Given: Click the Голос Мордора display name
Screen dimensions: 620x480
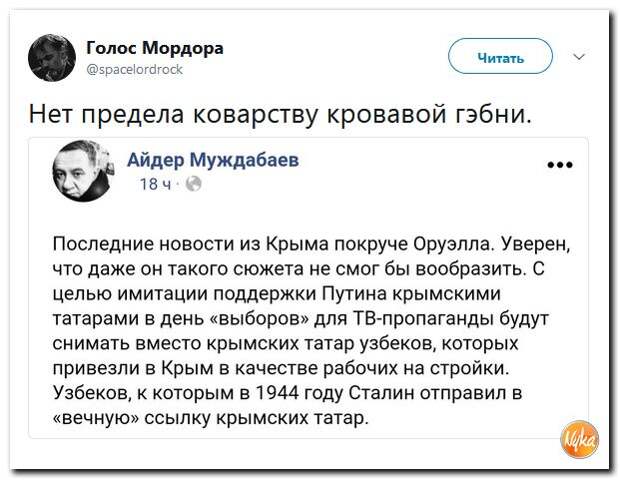Looking at the screenshot, I should click(x=155, y=49).
